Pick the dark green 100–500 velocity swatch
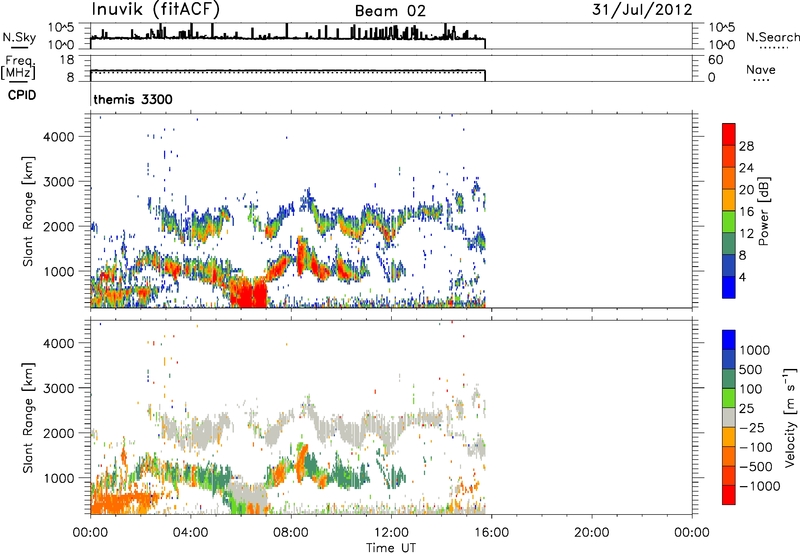This screenshot has height=554, width=800. click(729, 379)
